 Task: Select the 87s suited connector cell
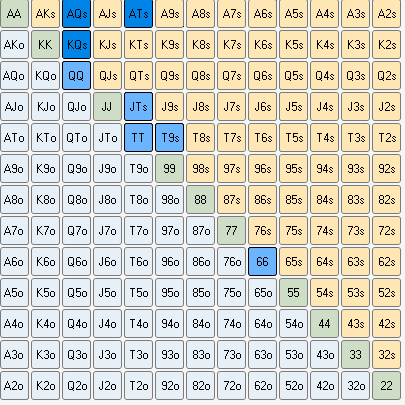point(231,200)
